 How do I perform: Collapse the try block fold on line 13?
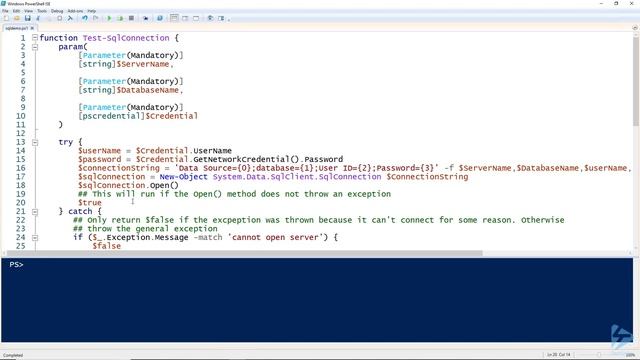pyautogui.click(x=35, y=142)
